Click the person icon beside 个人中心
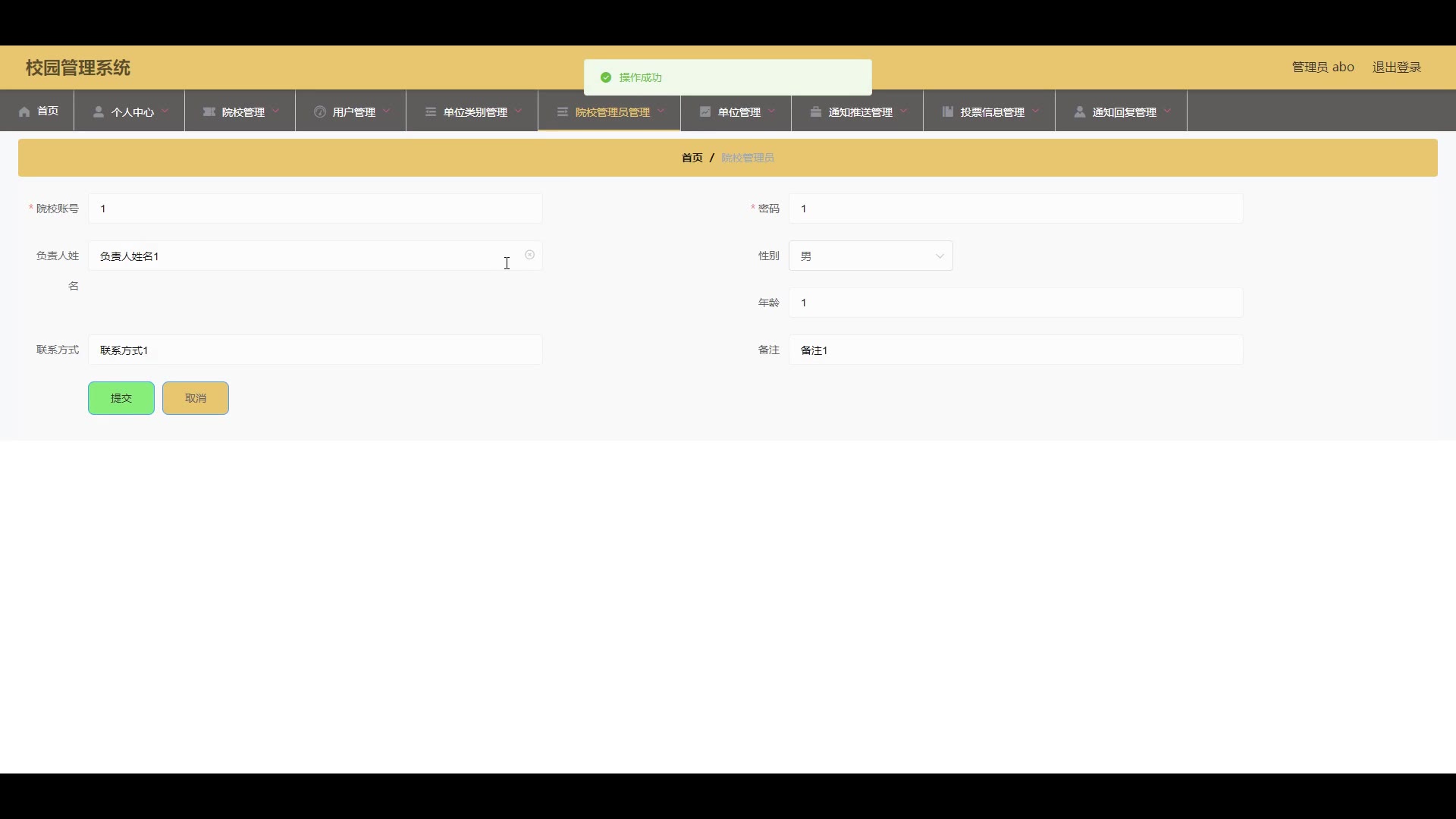1456x819 pixels. [99, 111]
